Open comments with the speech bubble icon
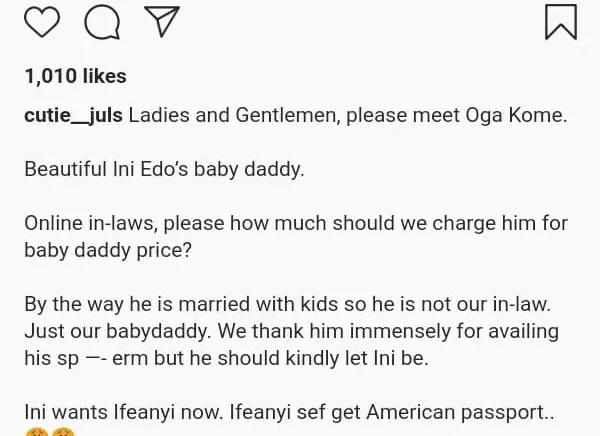 click(101, 22)
